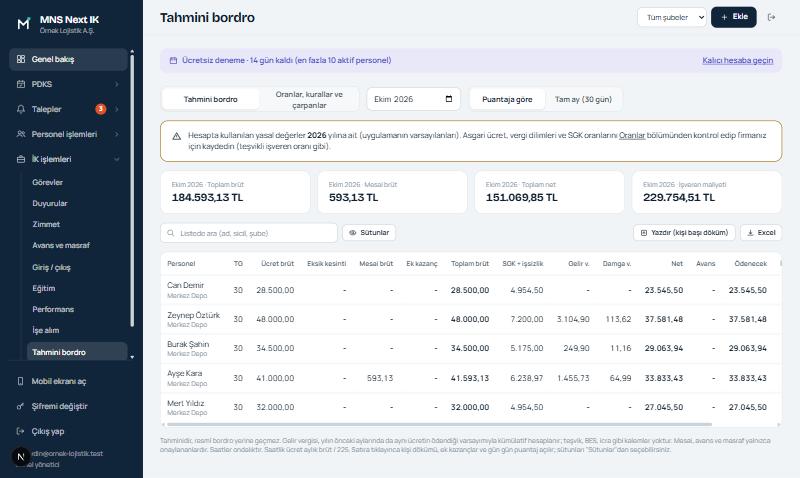800x478 pixels.
Task: Export the table with Excel button
Action: (761, 233)
